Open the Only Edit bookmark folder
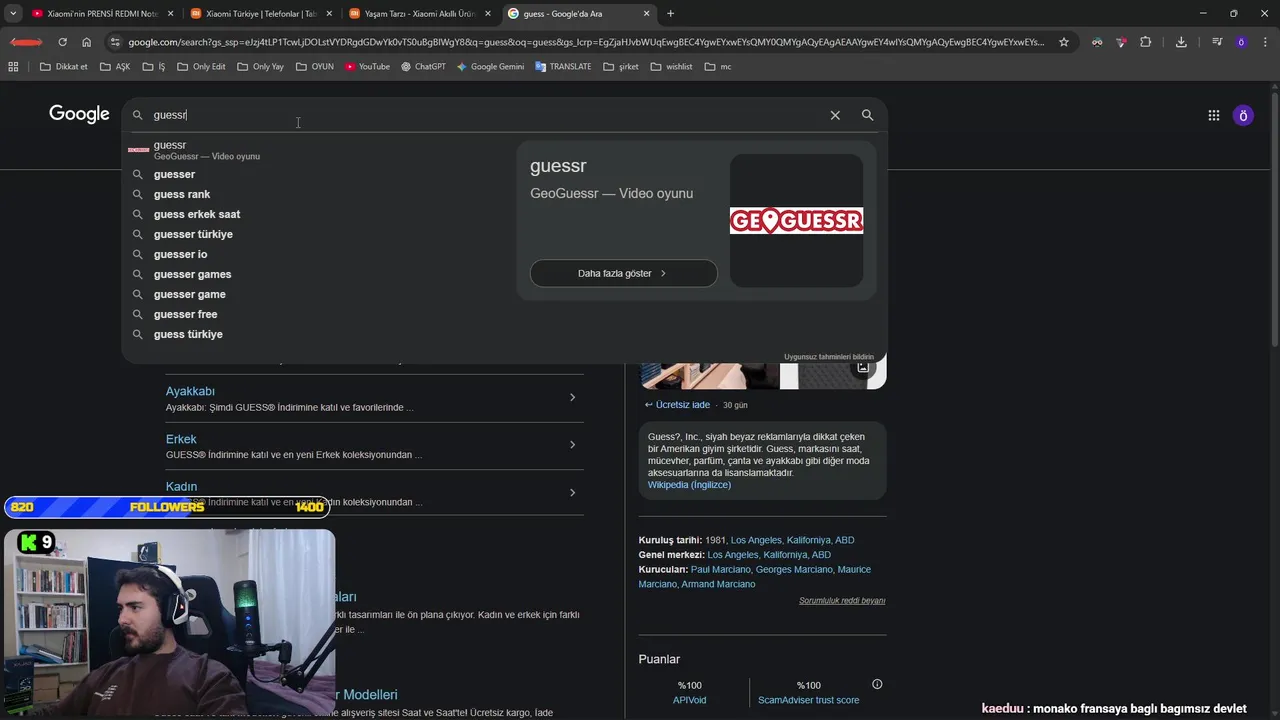This screenshot has height=720, width=1280. click(x=201, y=67)
